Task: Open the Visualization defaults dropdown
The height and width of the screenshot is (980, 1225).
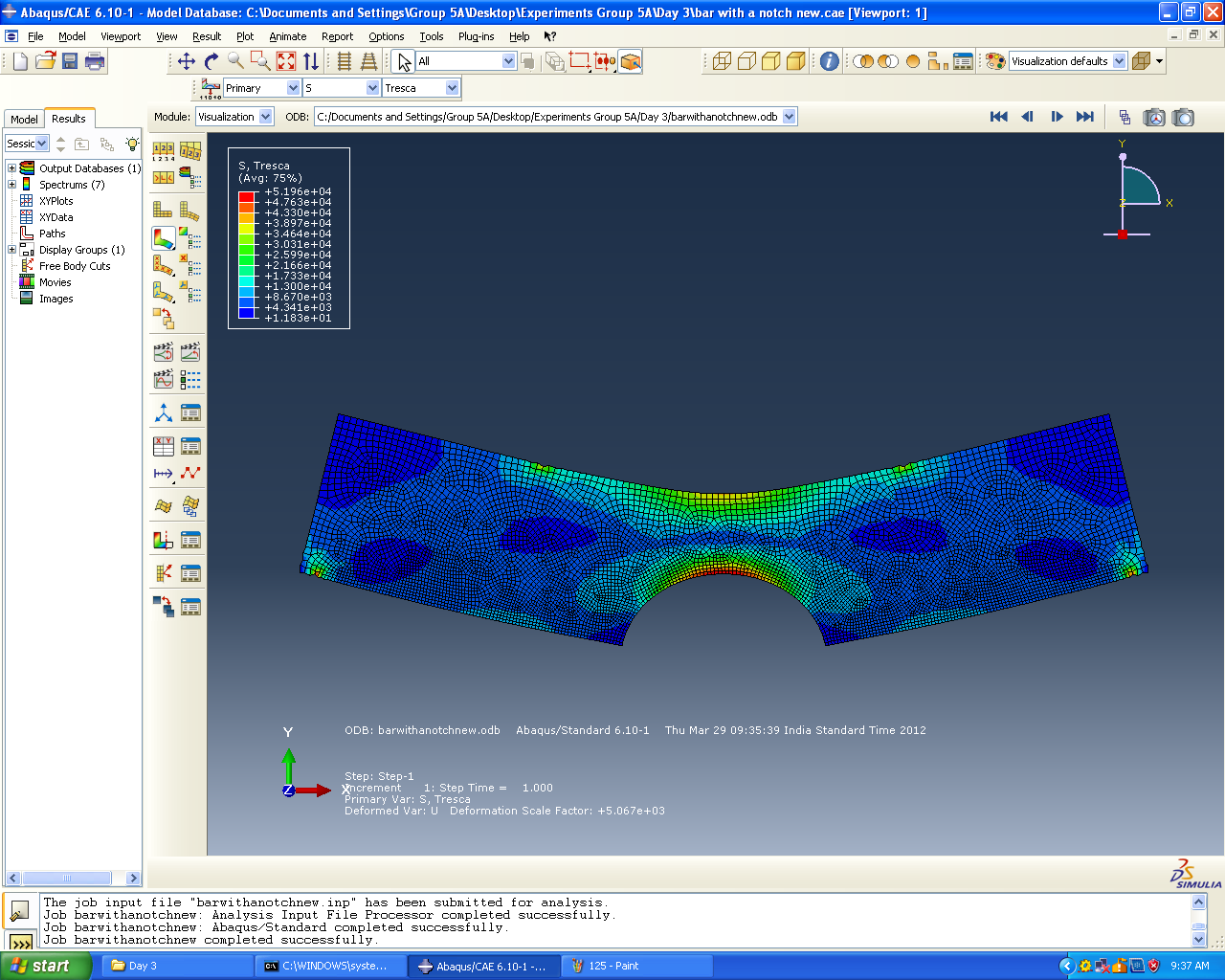Action: pyautogui.click(x=1120, y=61)
